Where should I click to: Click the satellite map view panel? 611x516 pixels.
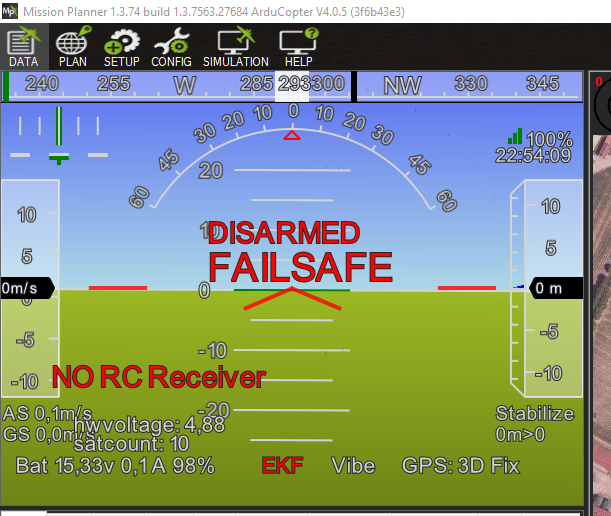[x=601, y=325]
